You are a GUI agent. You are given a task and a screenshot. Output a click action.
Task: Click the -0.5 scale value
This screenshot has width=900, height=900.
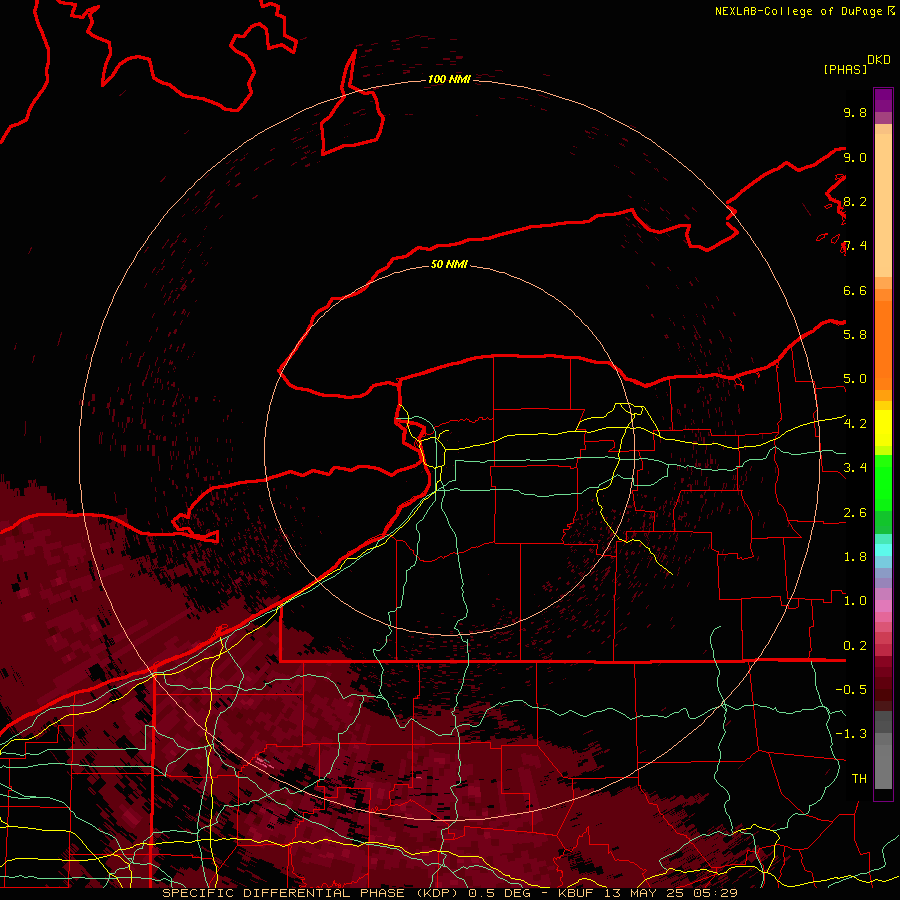pos(851,690)
